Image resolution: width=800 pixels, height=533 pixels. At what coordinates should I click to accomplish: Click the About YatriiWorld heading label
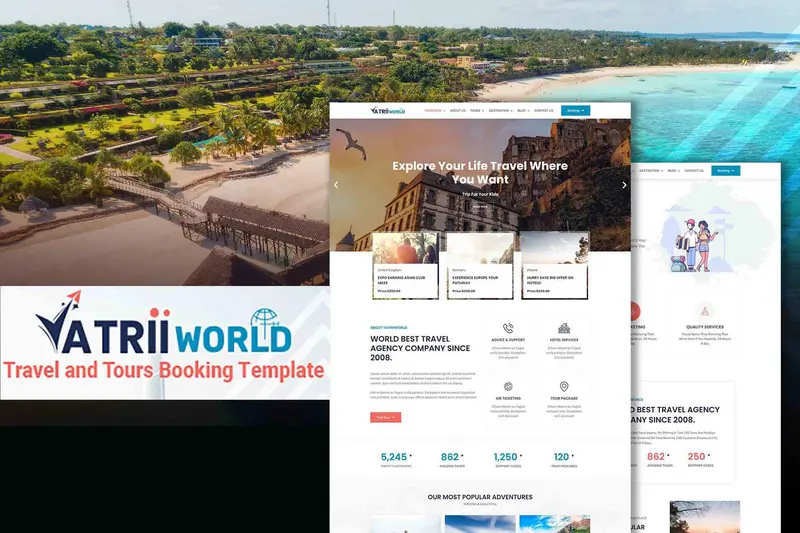(389, 327)
